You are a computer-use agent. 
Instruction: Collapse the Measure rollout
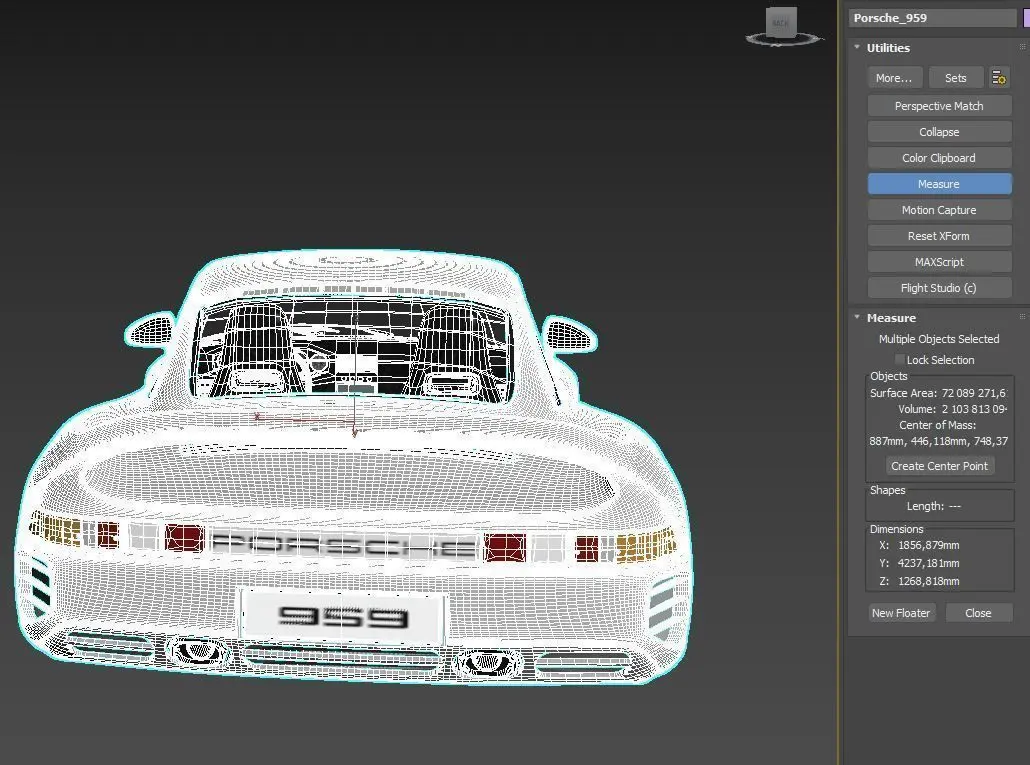click(x=857, y=317)
